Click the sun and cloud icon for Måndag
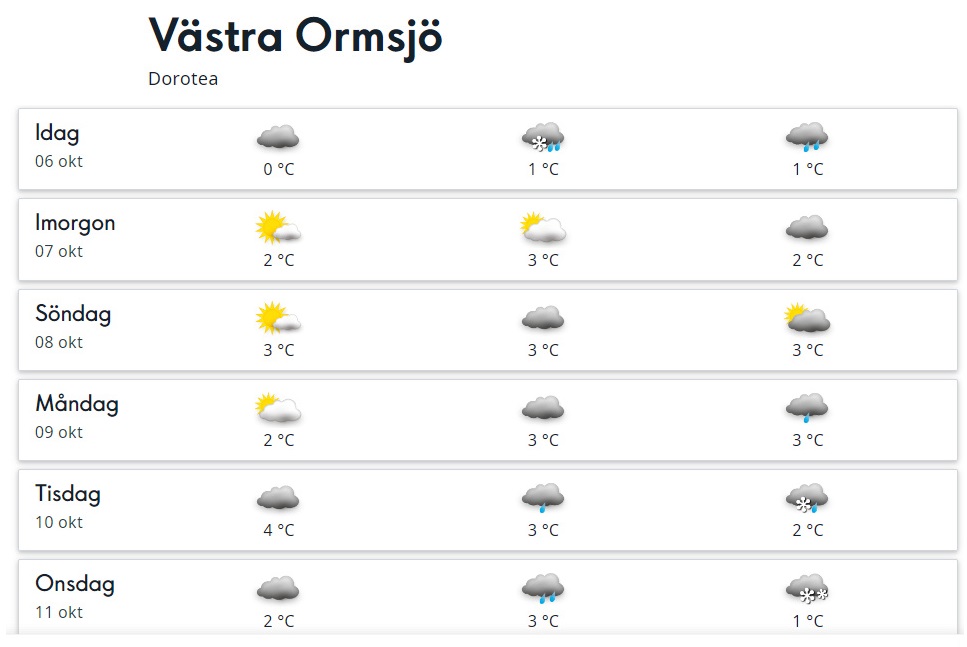This screenshot has width=967, height=647. click(x=278, y=408)
